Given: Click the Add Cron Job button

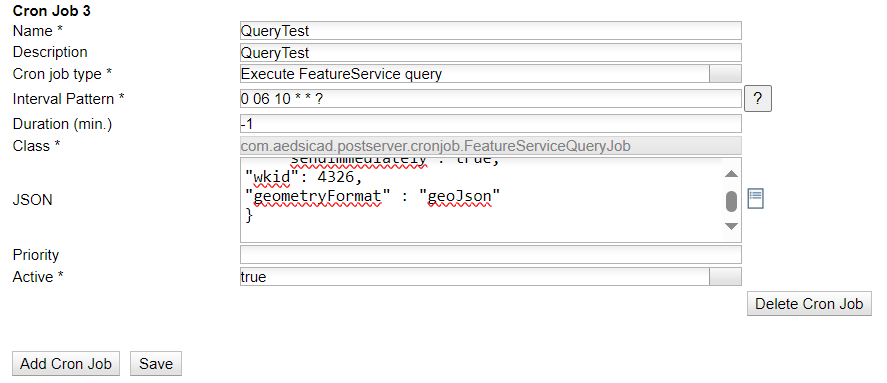Looking at the screenshot, I should 66,363.
